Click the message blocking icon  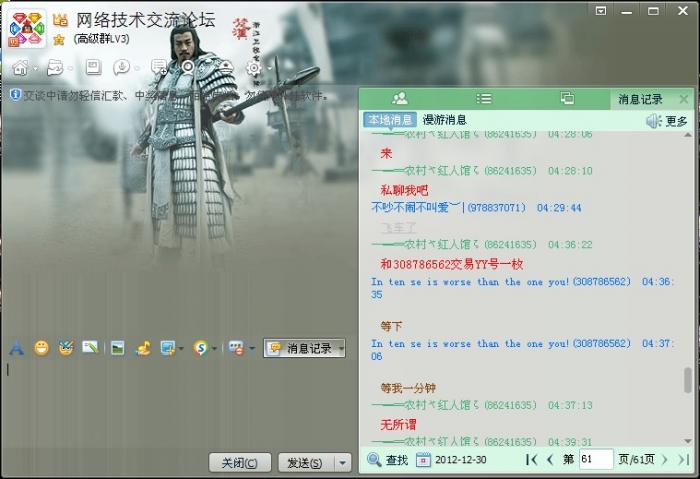pos(236,348)
